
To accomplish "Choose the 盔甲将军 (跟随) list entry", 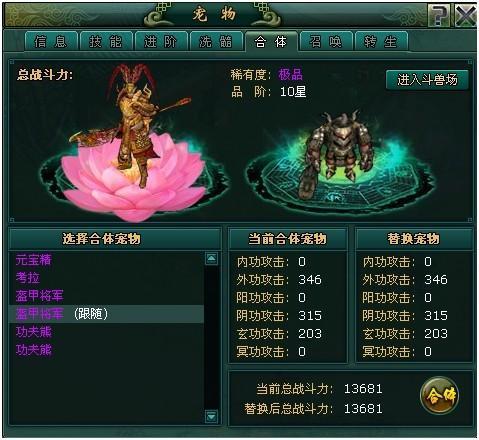I will pyautogui.click(x=107, y=314).
